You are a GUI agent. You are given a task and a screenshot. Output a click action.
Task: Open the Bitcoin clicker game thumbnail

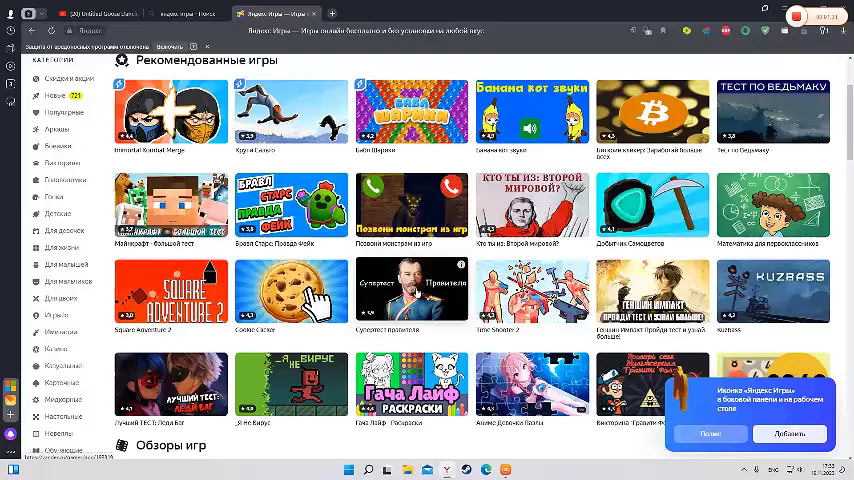click(x=652, y=112)
